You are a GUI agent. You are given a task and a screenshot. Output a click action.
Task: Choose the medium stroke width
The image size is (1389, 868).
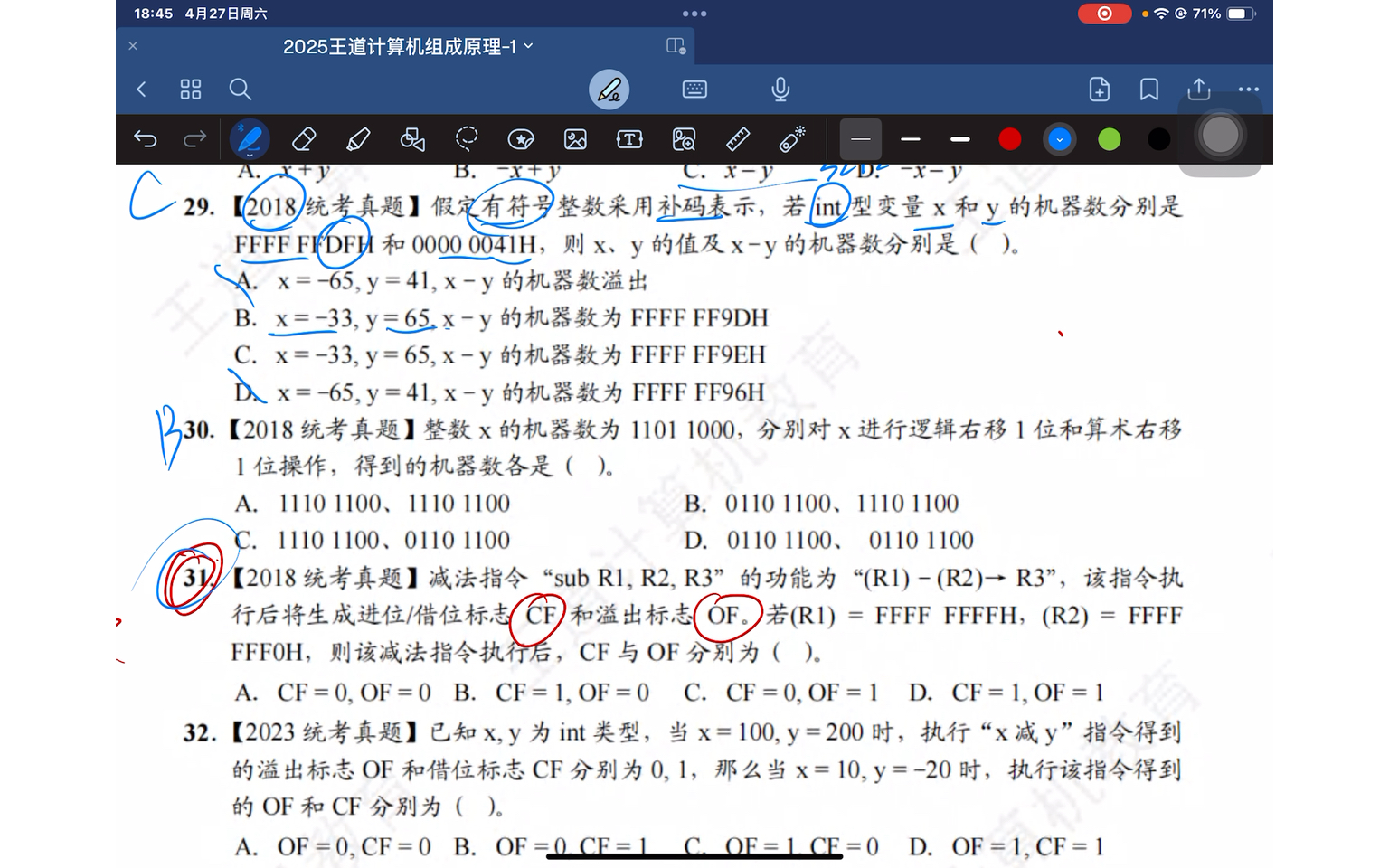(x=911, y=139)
